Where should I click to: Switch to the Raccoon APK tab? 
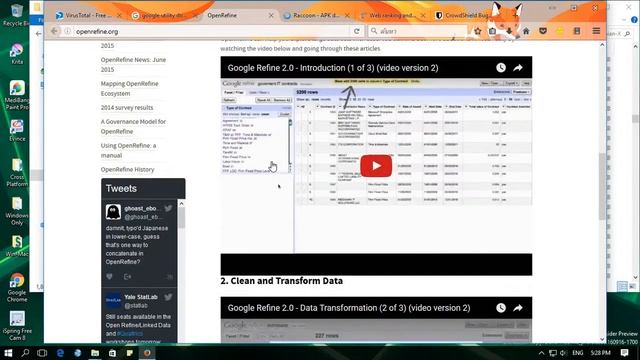coord(316,15)
